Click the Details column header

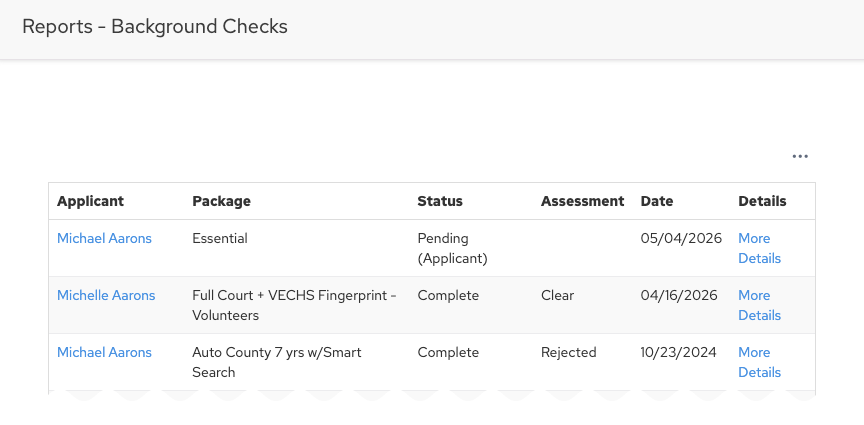coord(762,201)
